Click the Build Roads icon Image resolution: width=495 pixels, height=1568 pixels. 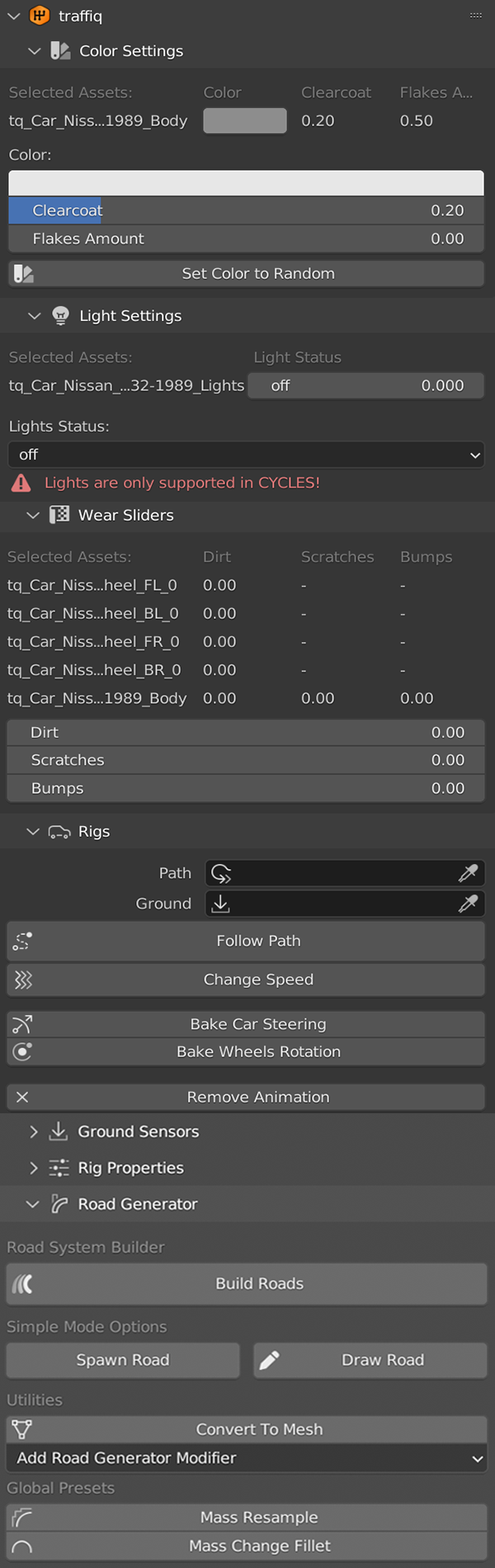pyautogui.click(x=22, y=1283)
